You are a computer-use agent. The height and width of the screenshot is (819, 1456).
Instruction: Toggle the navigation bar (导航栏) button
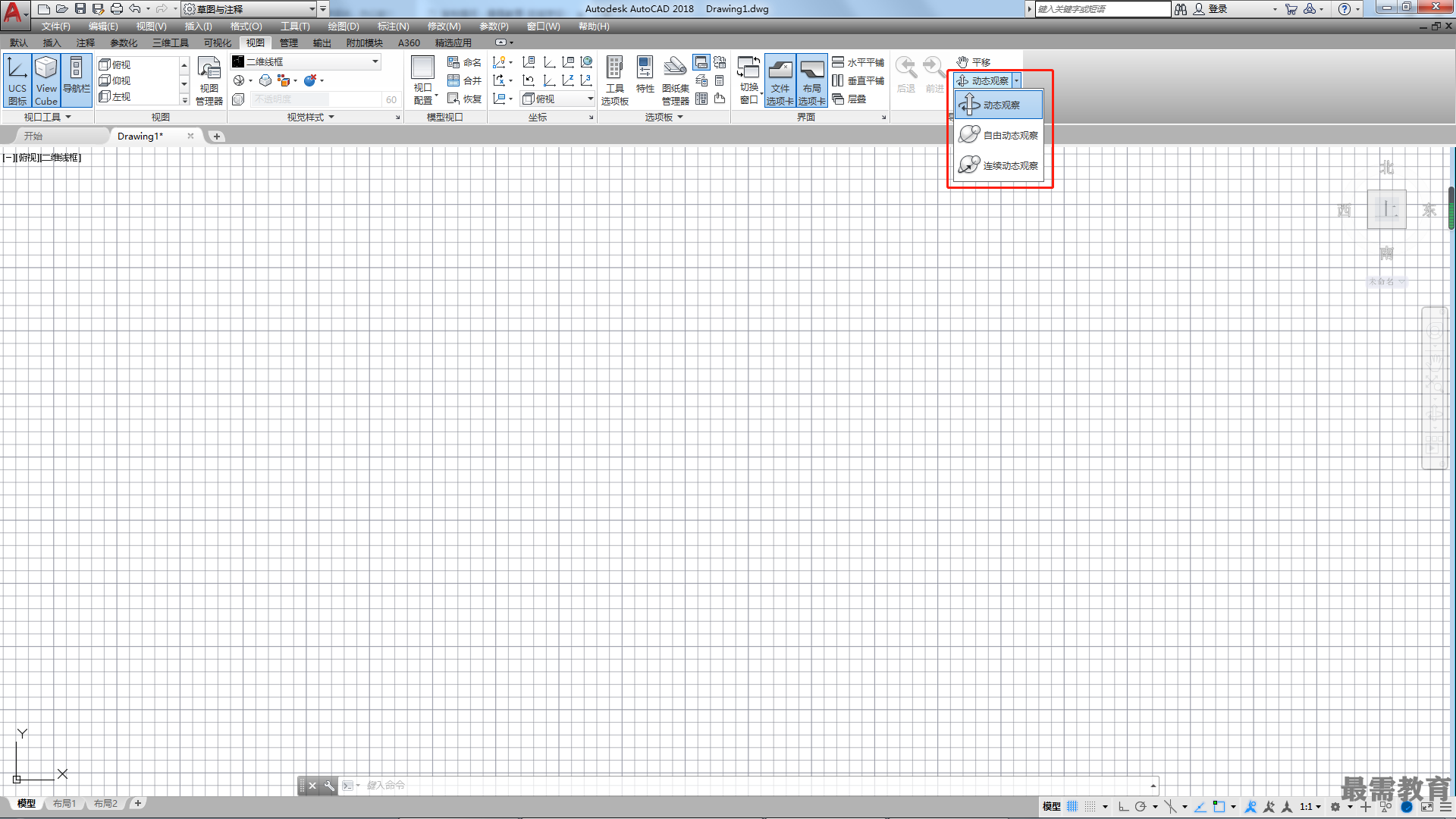76,80
